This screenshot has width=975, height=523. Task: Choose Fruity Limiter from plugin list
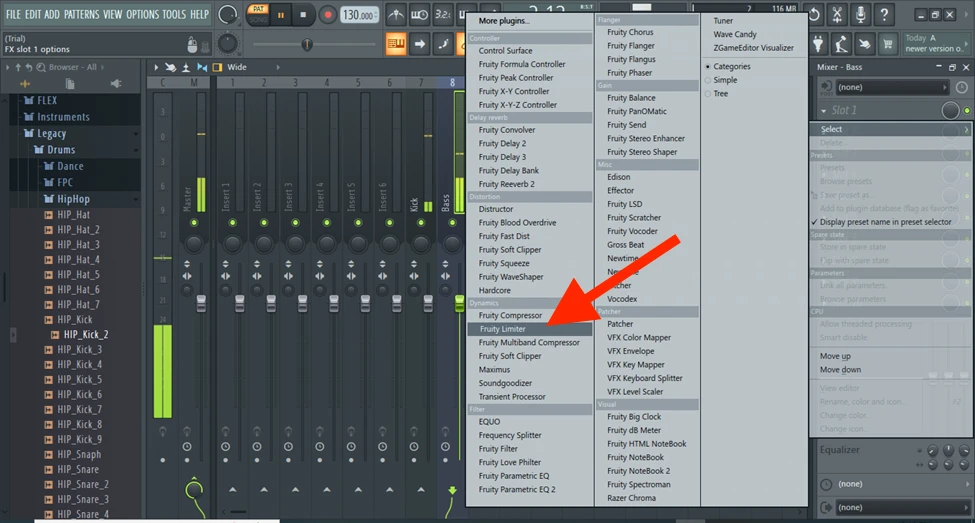pyautogui.click(x=502, y=329)
